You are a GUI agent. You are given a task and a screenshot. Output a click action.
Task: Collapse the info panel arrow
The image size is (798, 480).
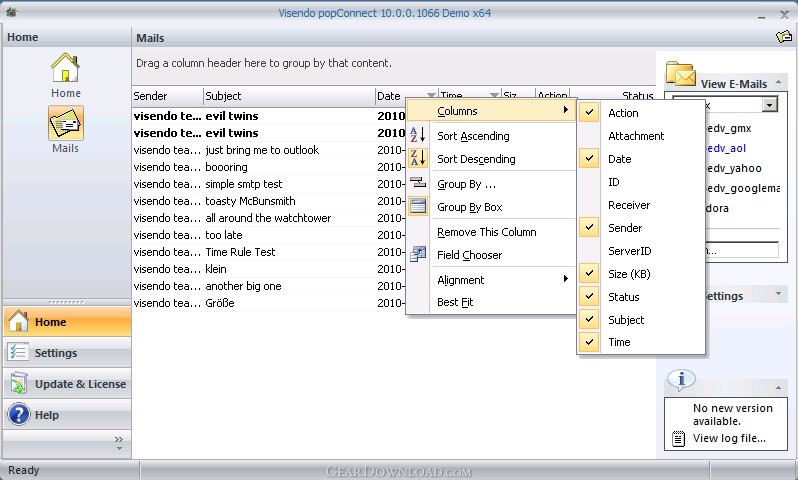click(778, 388)
